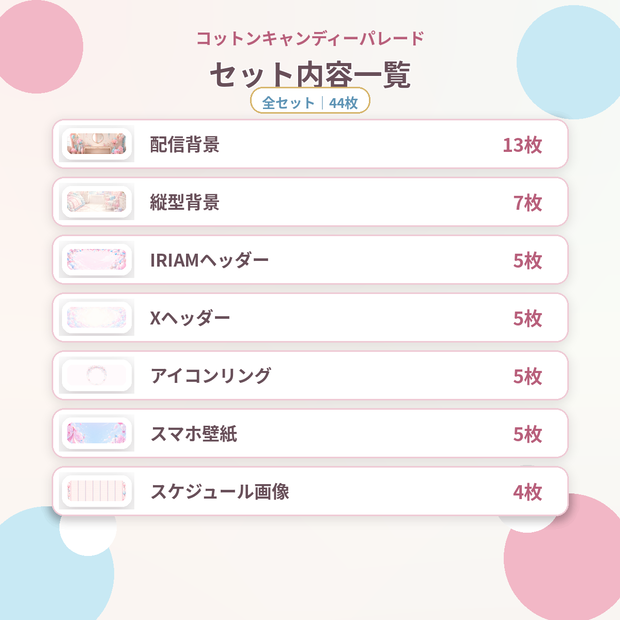Choose the アイコンリング row label
The height and width of the screenshot is (620, 620).
click(211, 376)
